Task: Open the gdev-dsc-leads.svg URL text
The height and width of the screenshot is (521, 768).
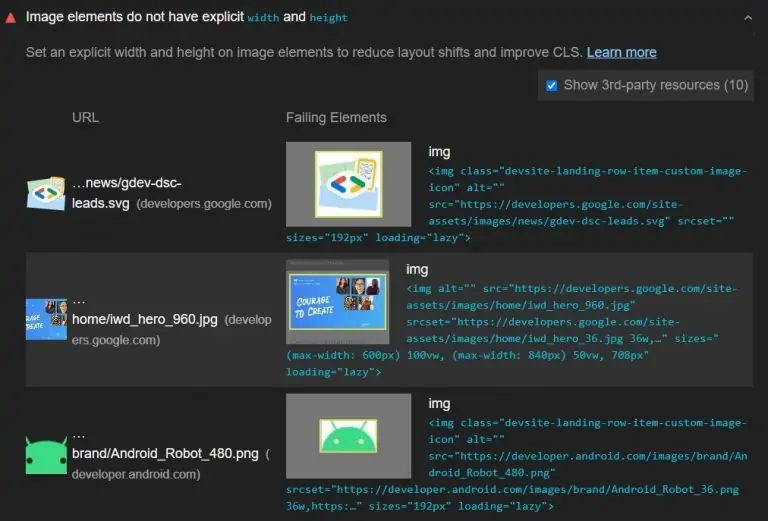Action: (126, 193)
